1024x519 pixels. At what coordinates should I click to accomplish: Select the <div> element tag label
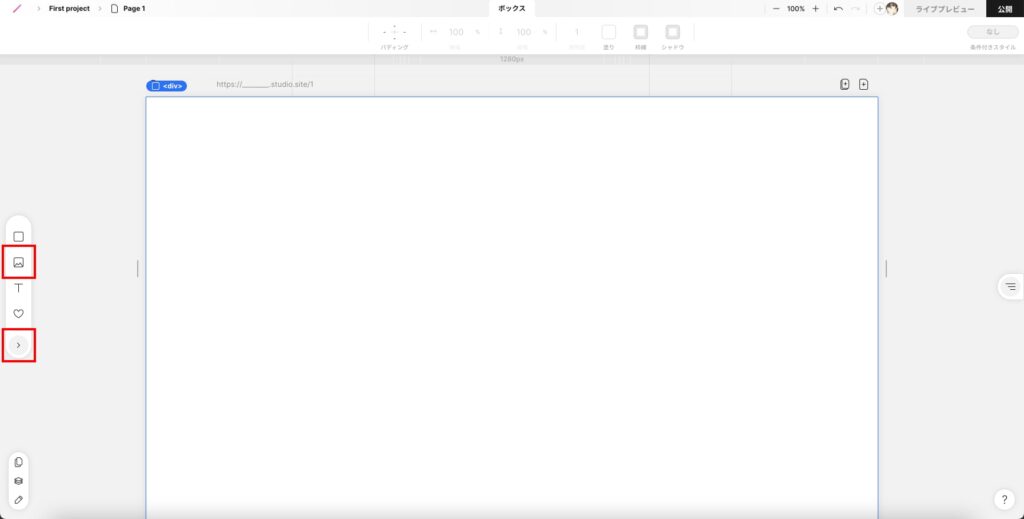(166, 86)
